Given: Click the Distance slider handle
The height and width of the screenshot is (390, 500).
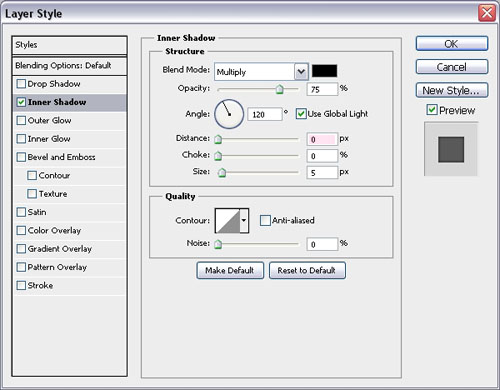Looking at the screenshot, I should pos(218,139).
